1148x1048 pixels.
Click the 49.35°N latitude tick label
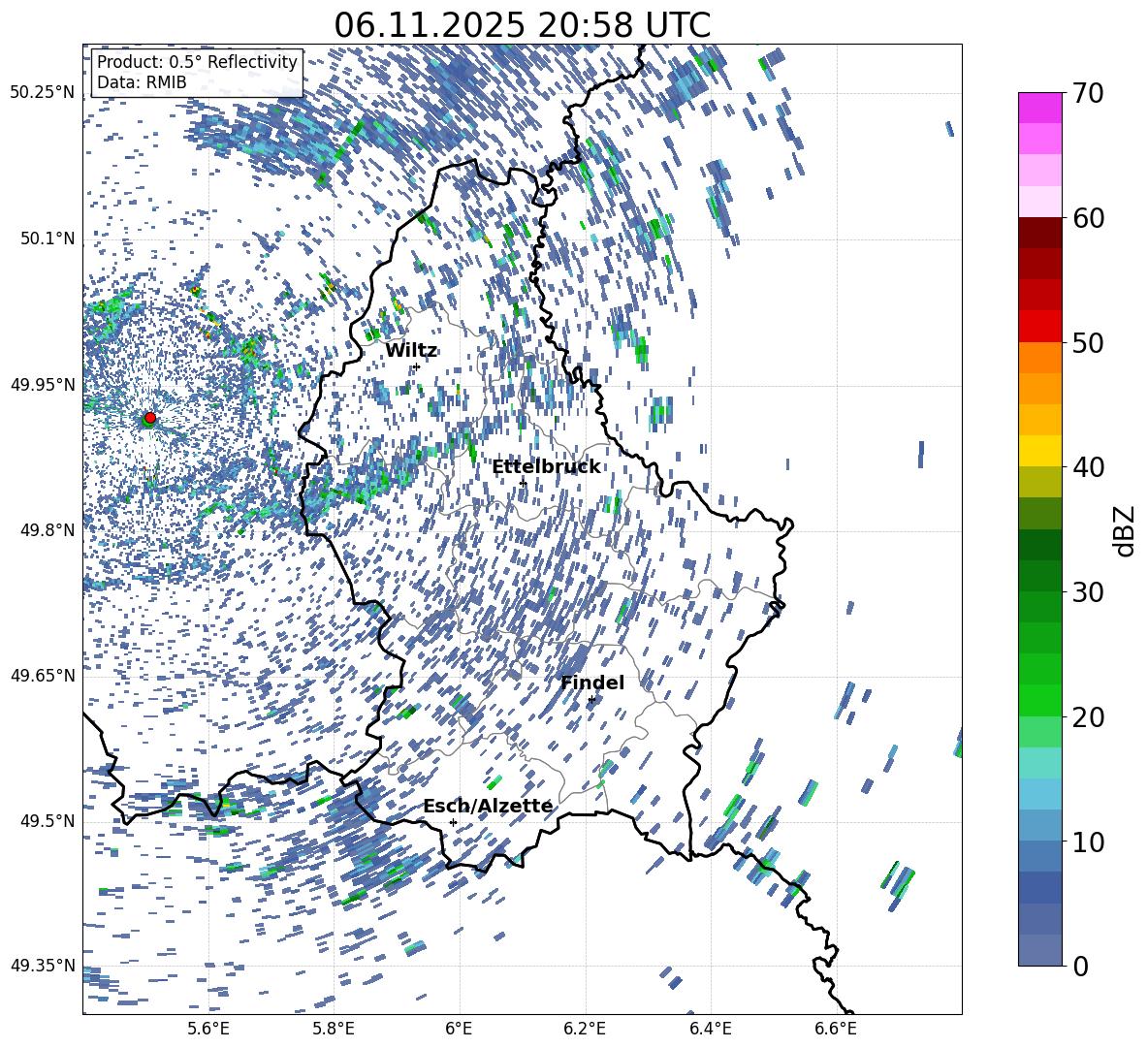click(x=43, y=966)
